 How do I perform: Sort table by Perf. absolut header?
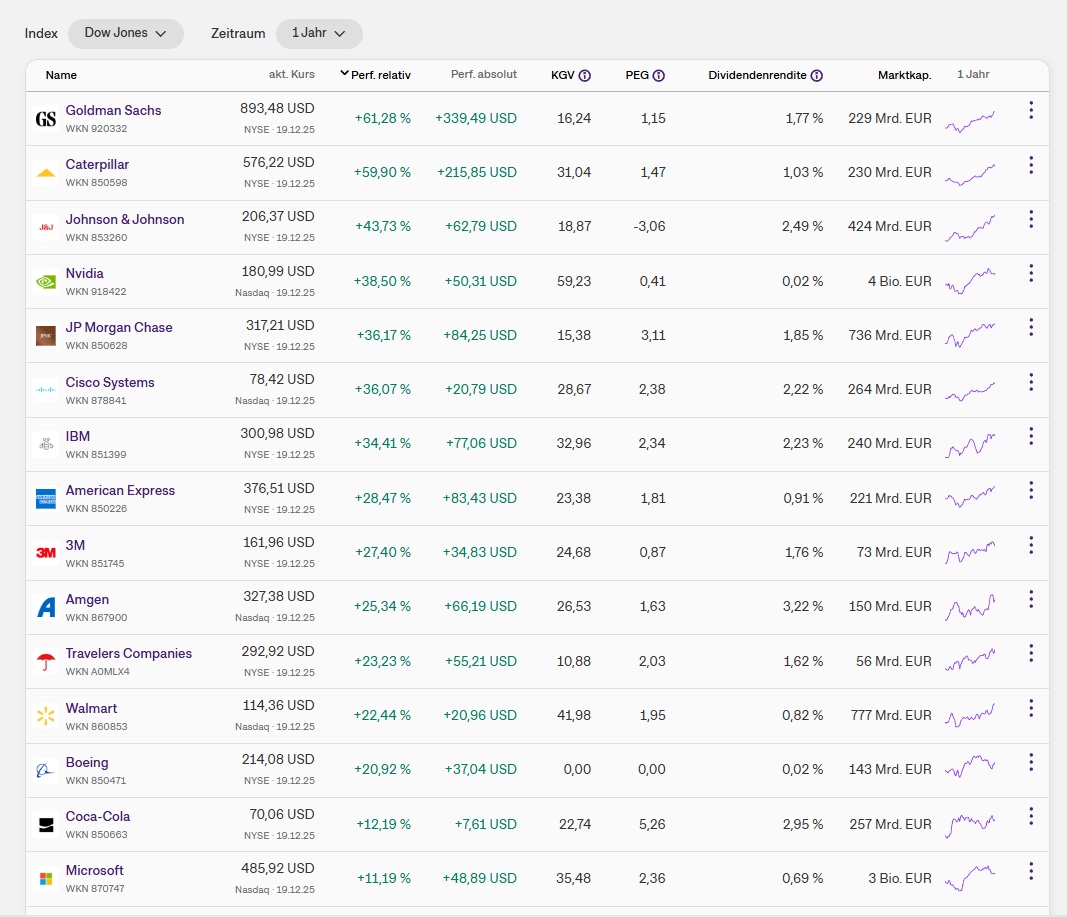click(484, 75)
